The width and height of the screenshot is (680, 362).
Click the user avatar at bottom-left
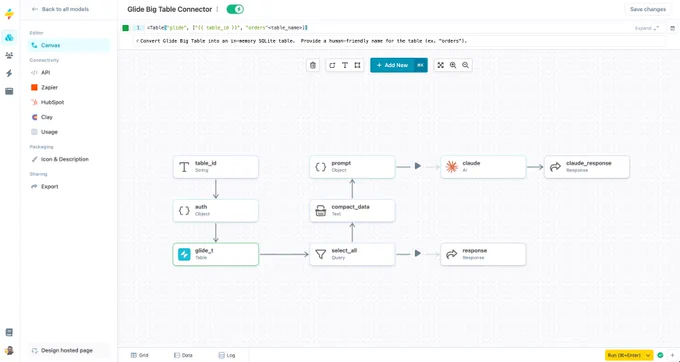(x=9, y=350)
